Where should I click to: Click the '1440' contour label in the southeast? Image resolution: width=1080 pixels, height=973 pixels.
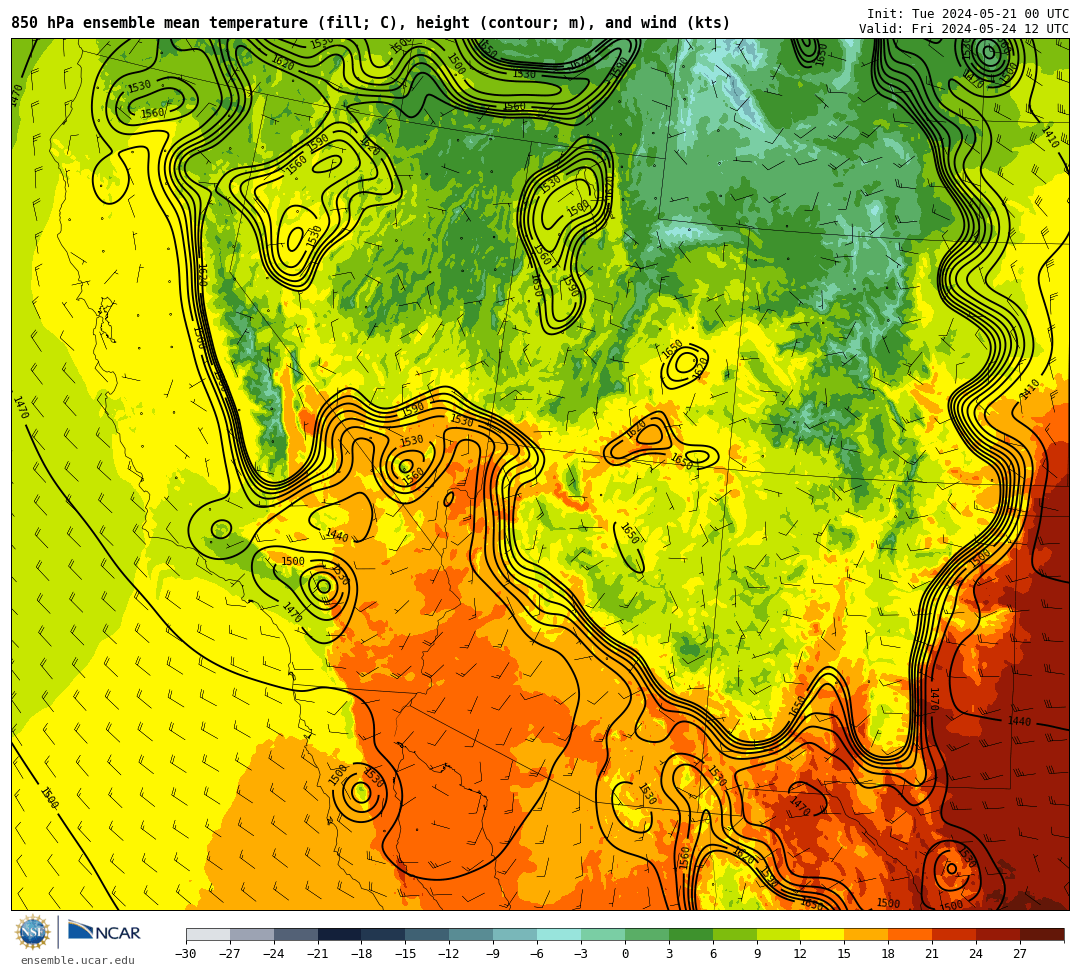pyautogui.click(x=1019, y=721)
